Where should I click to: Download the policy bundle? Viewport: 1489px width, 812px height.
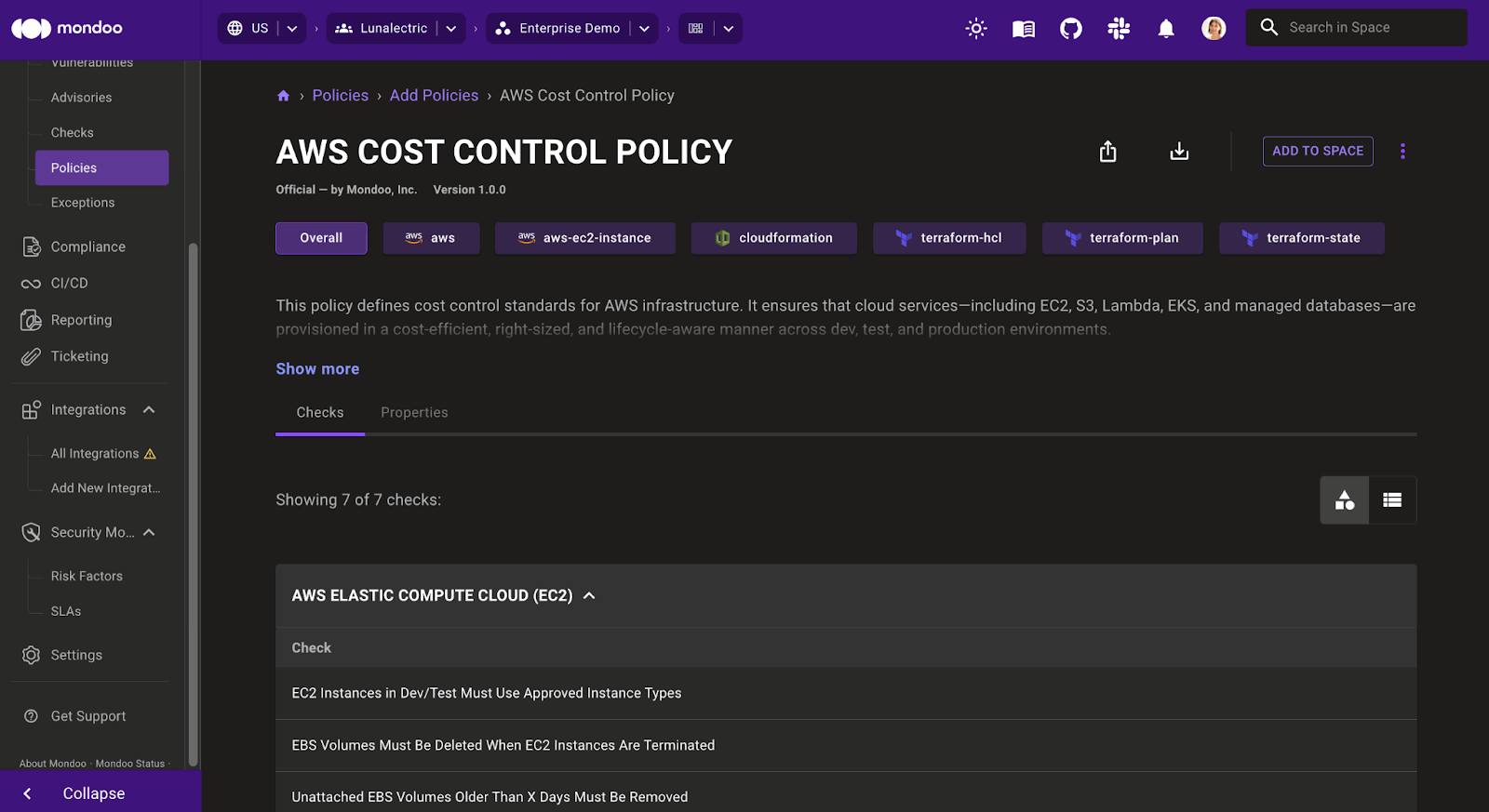pos(1179,152)
